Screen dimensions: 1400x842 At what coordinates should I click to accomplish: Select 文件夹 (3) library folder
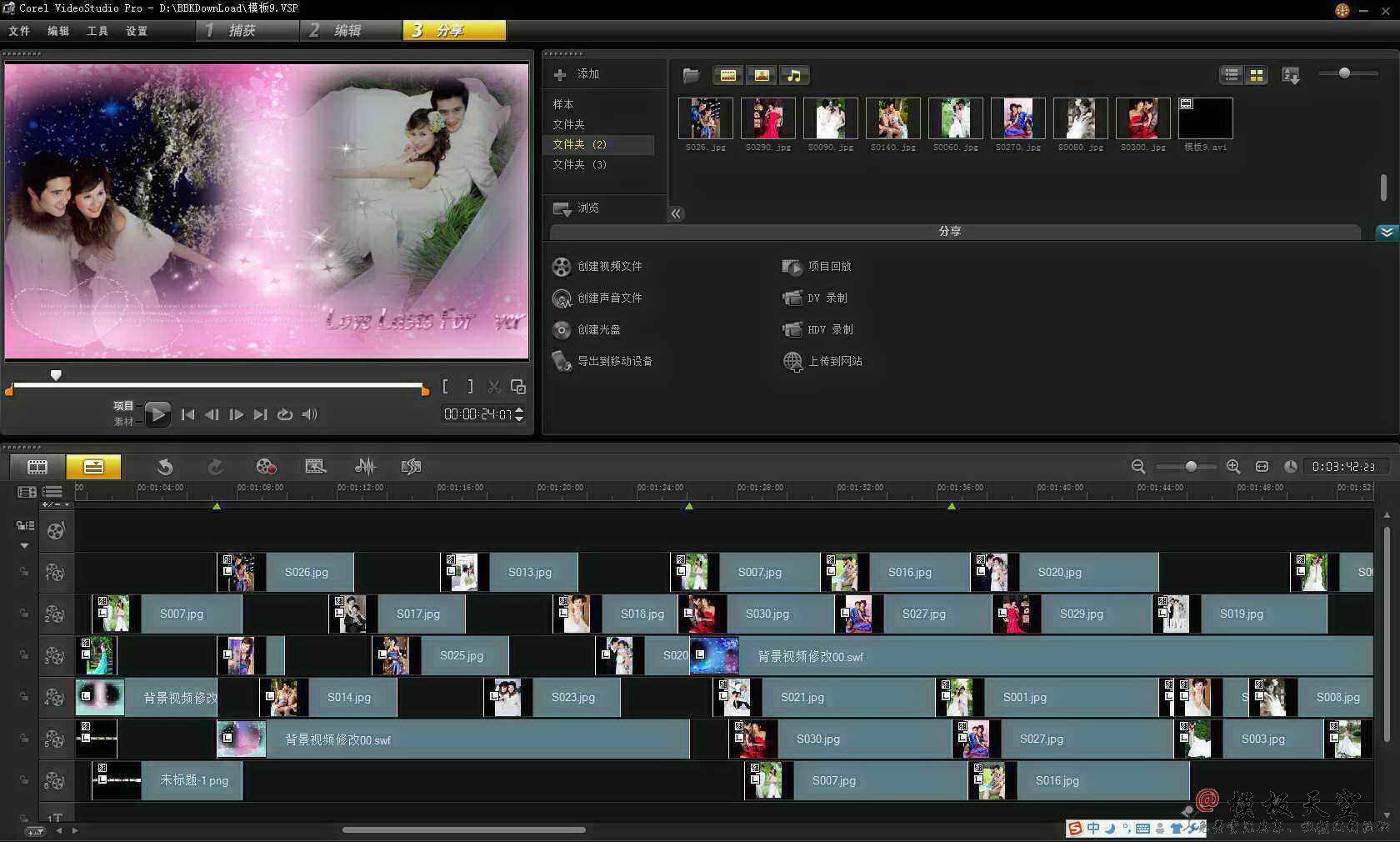[580, 165]
